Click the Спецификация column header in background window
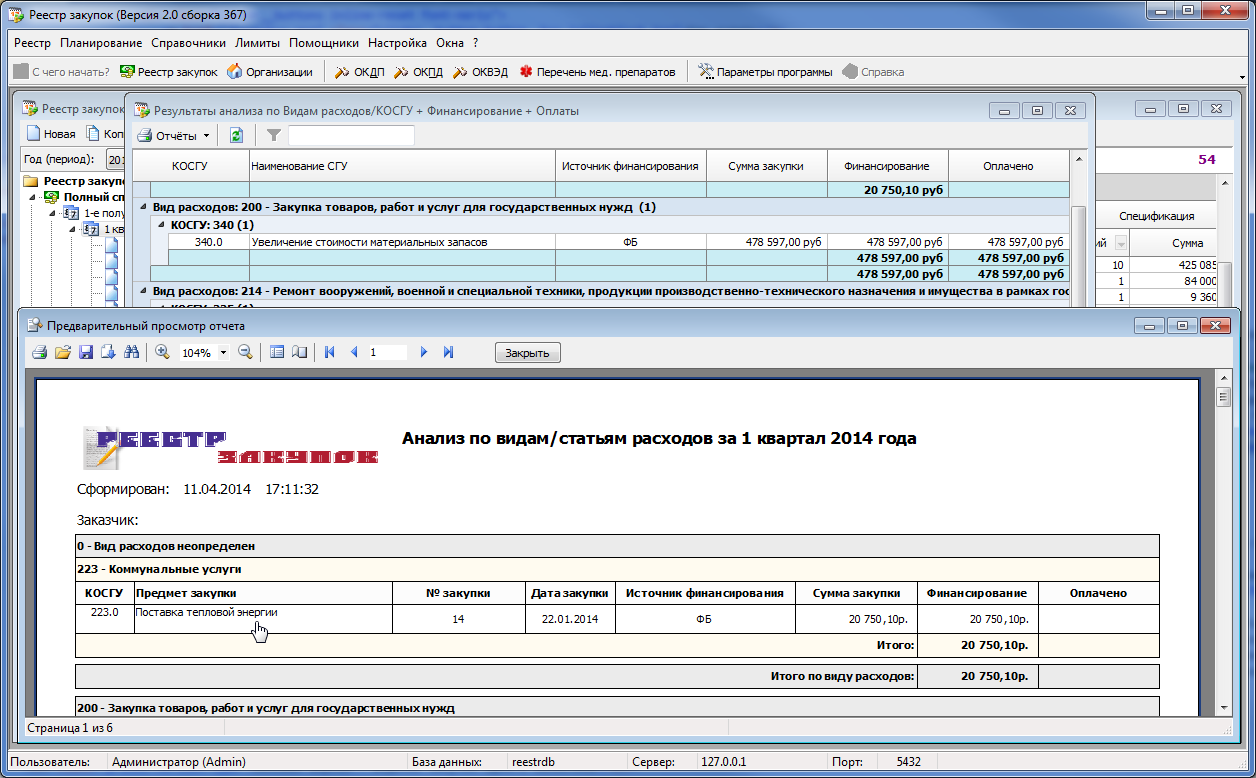Viewport: 1256px width, 778px height. coord(1156,216)
